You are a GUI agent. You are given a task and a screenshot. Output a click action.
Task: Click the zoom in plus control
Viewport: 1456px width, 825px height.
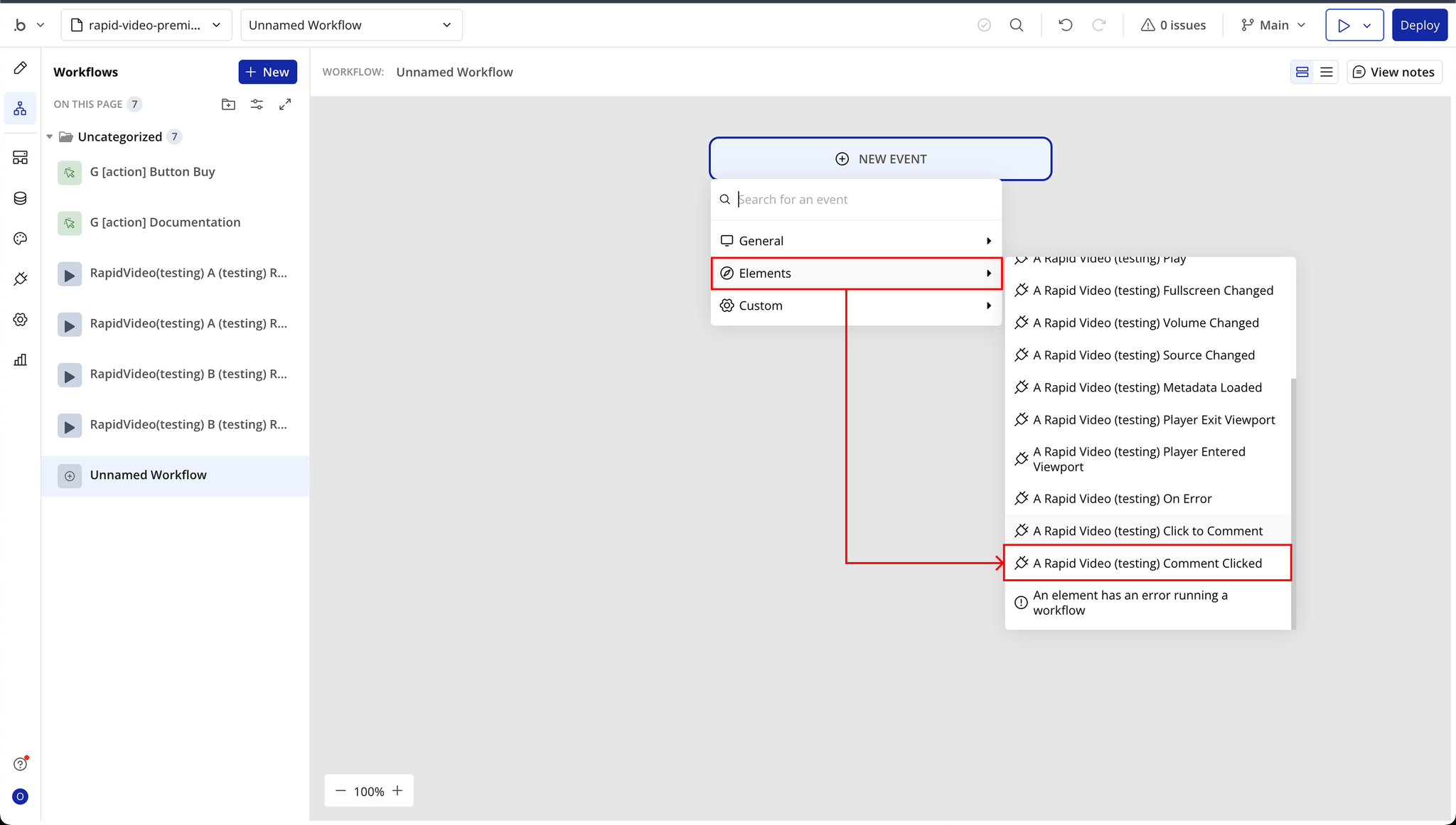[397, 791]
